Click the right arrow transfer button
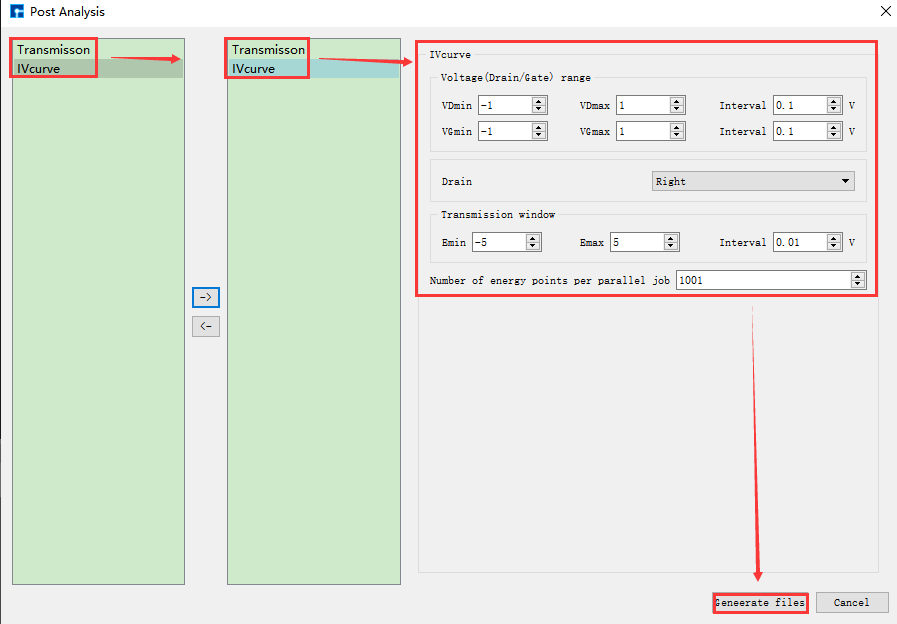 pyautogui.click(x=205, y=297)
